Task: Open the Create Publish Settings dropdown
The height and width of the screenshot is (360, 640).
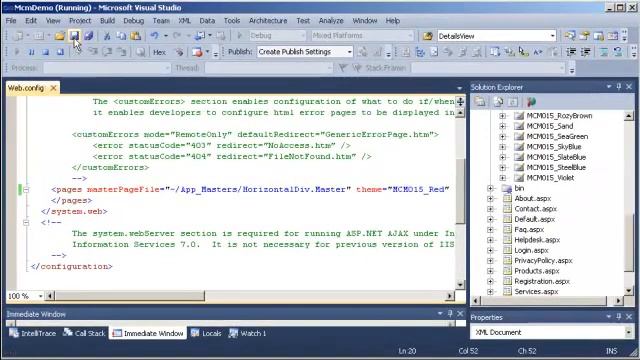Action: click(349, 52)
